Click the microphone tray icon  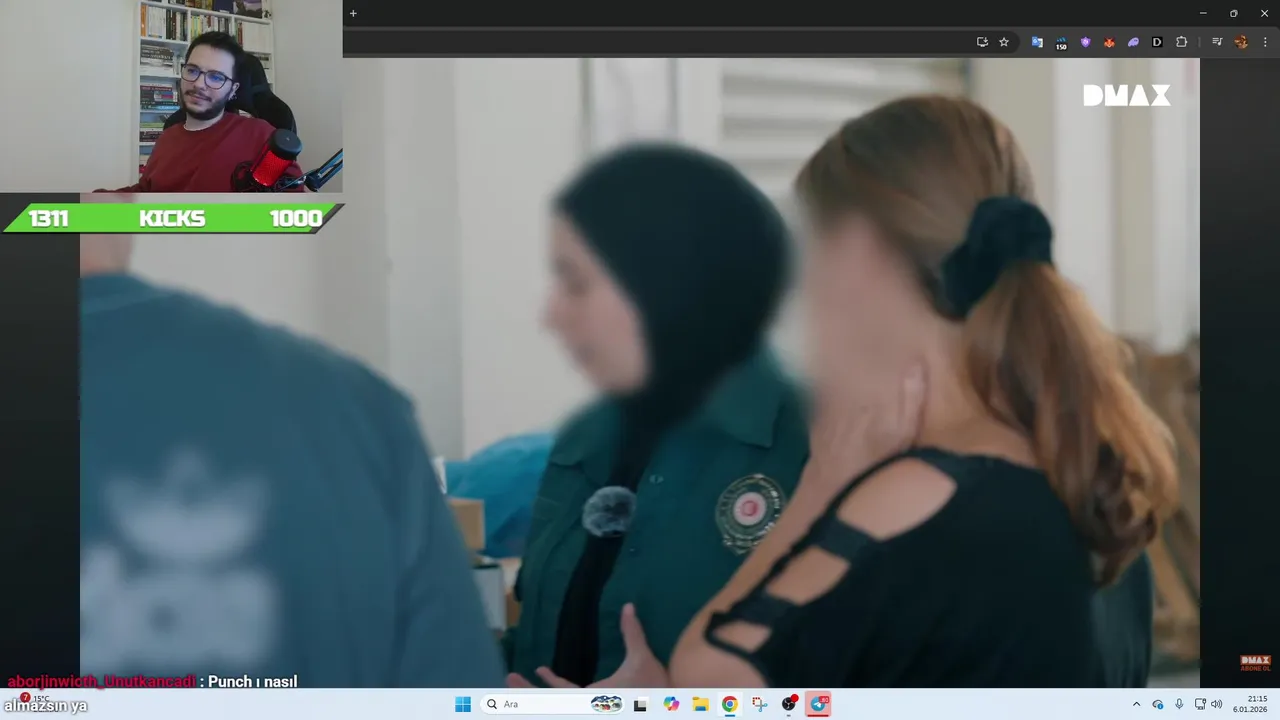coord(1180,704)
